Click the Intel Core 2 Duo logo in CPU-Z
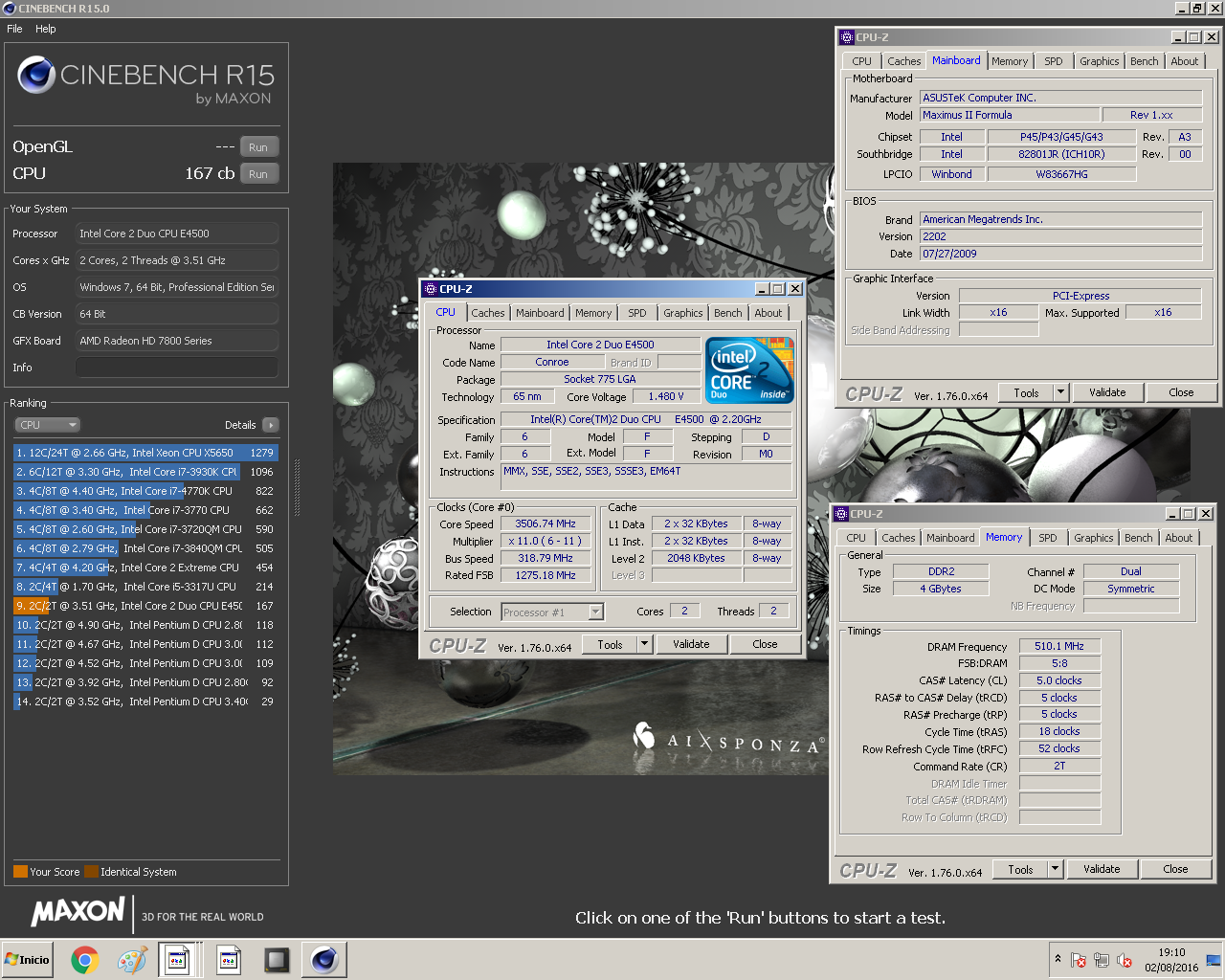Viewport: 1225px width, 980px height. (x=750, y=369)
